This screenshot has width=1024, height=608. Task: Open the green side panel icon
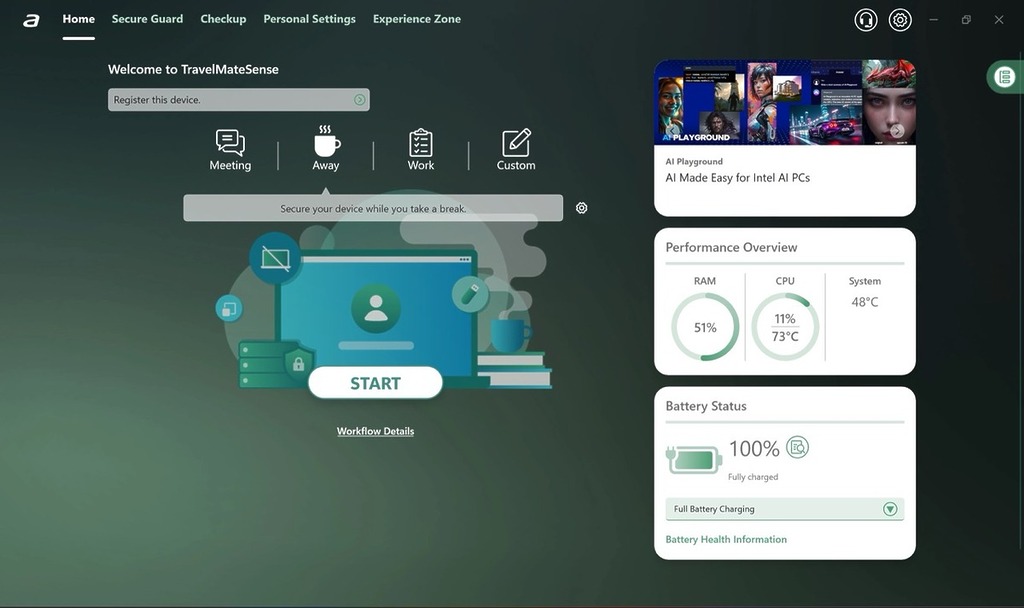1004,76
